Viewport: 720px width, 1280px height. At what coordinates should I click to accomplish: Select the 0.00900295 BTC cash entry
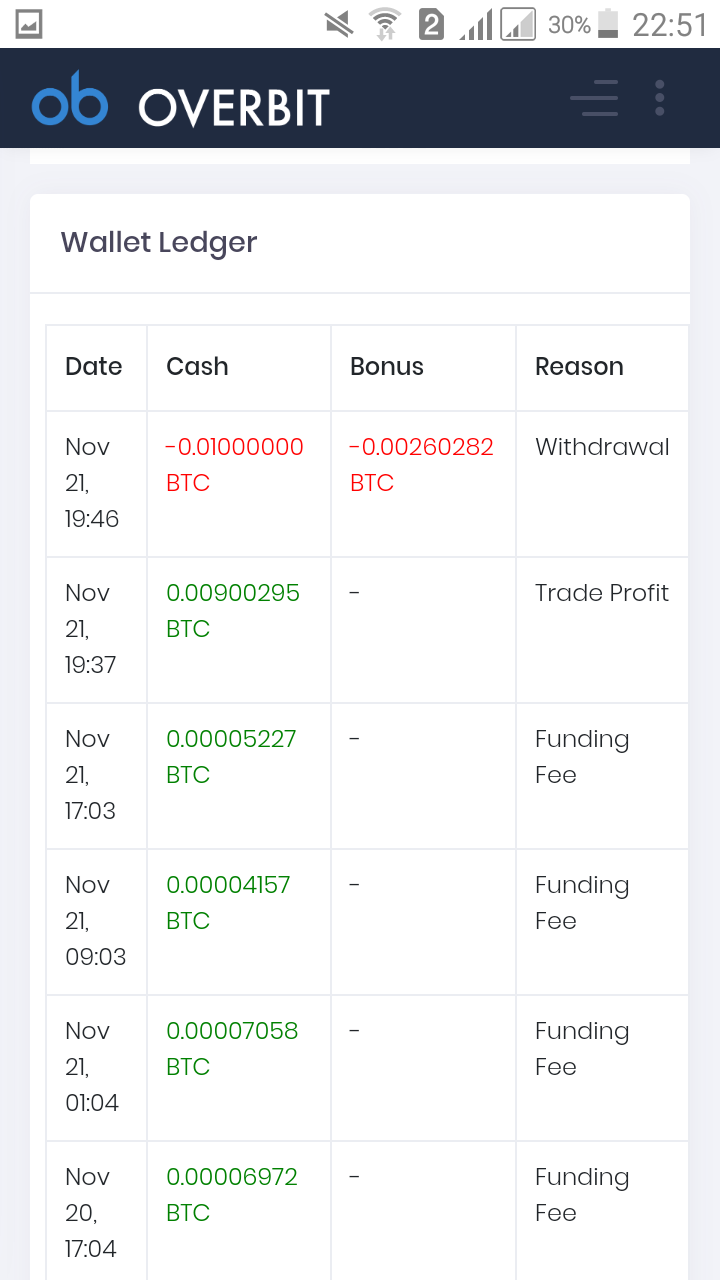[x=233, y=611]
